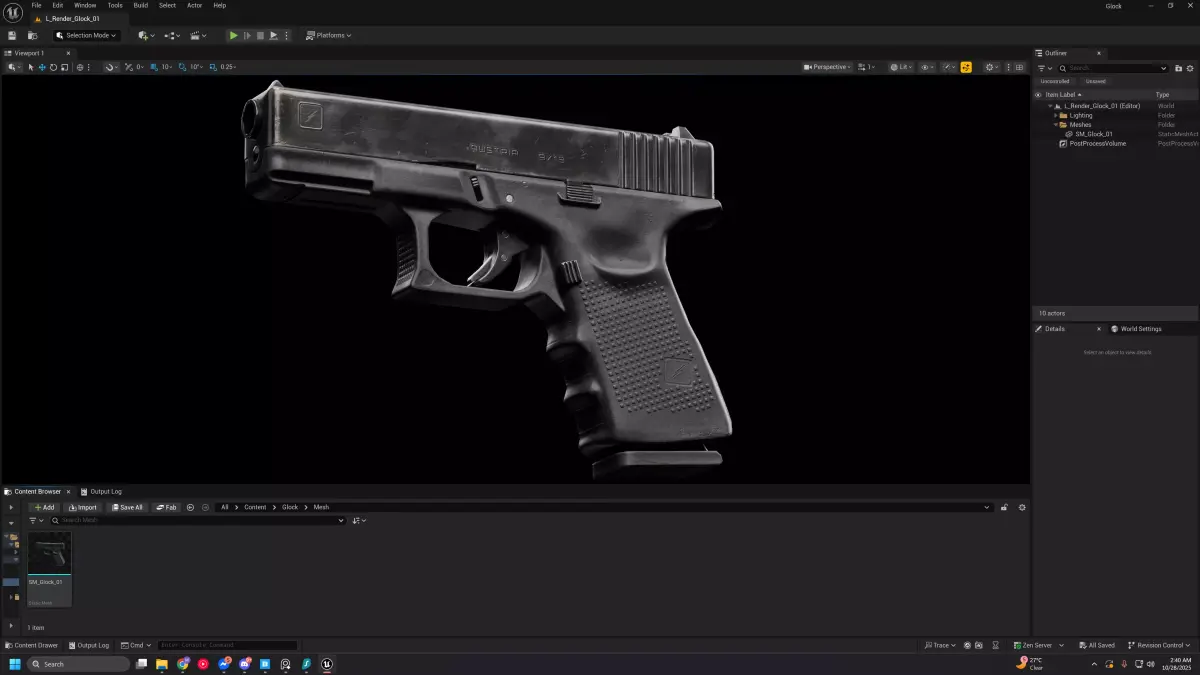
Task: Open play mode options three-dot menu
Action: (x=286, y=35)
